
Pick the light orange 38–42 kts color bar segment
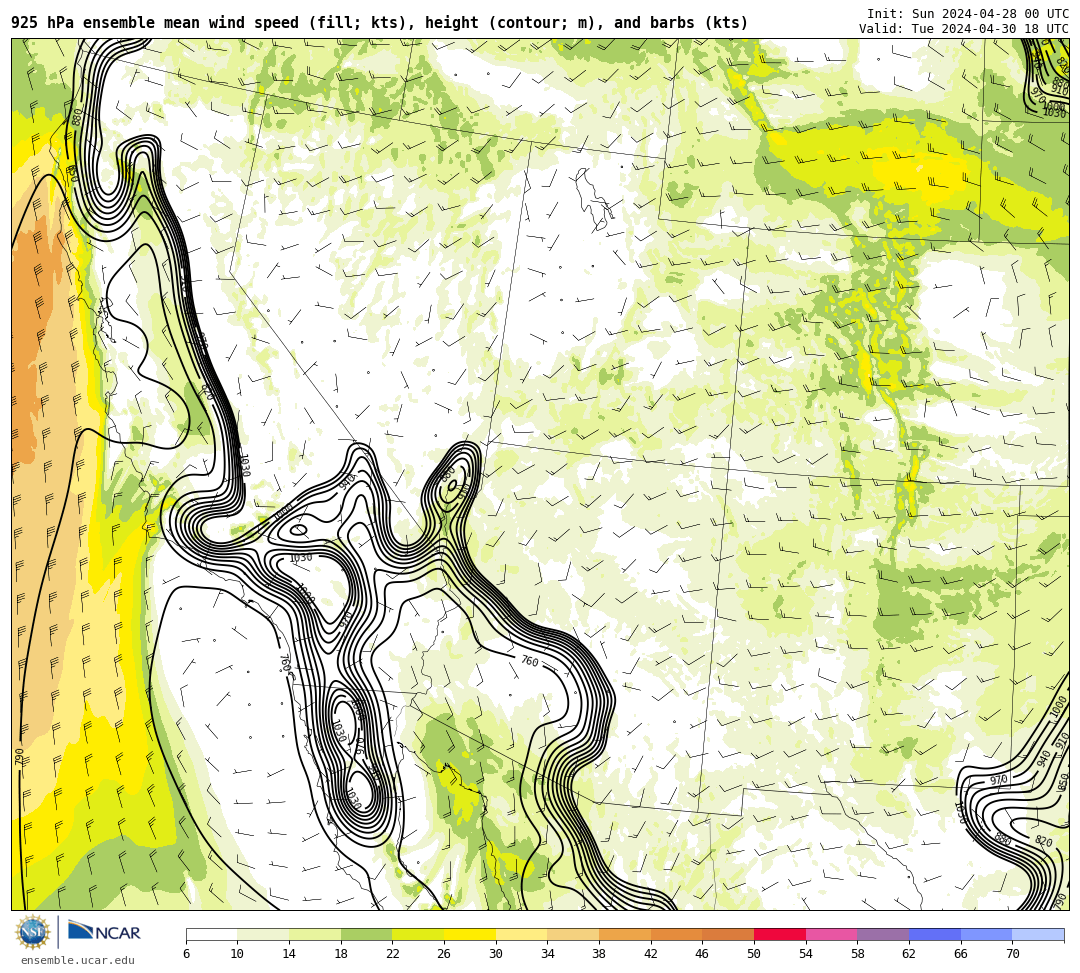pos(625,934)
